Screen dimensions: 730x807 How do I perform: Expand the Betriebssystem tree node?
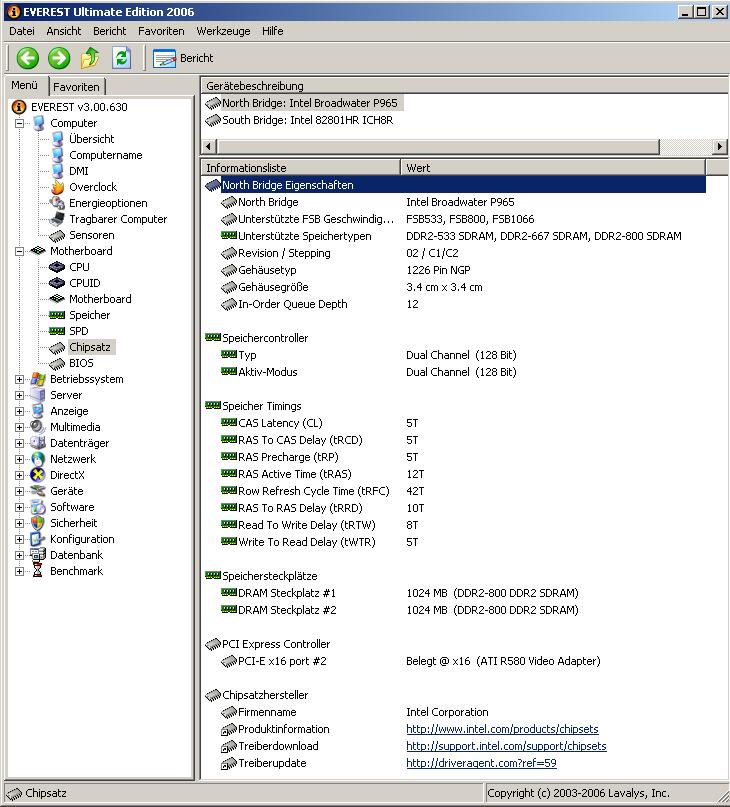(19, 379)
